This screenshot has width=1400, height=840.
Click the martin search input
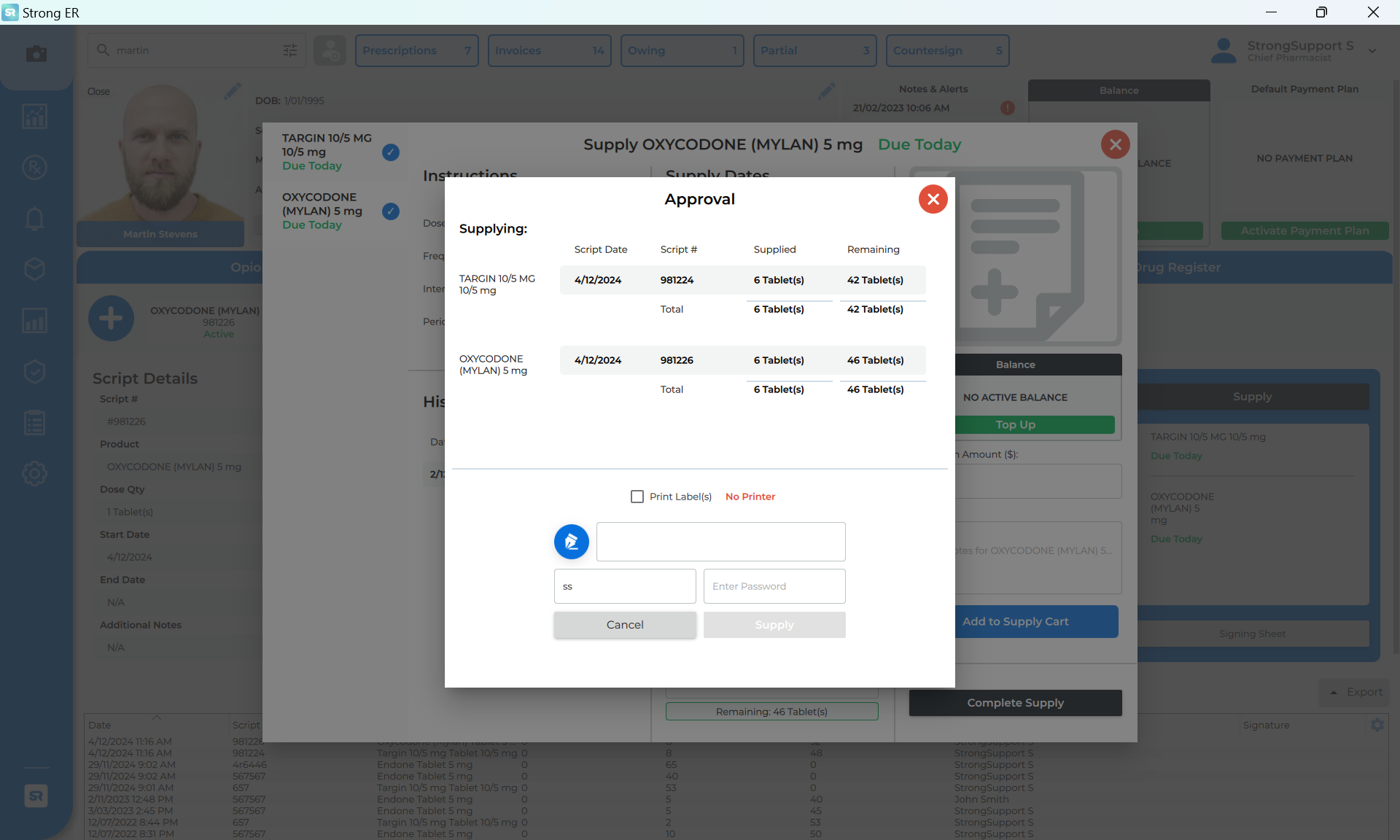pos(197,50)
